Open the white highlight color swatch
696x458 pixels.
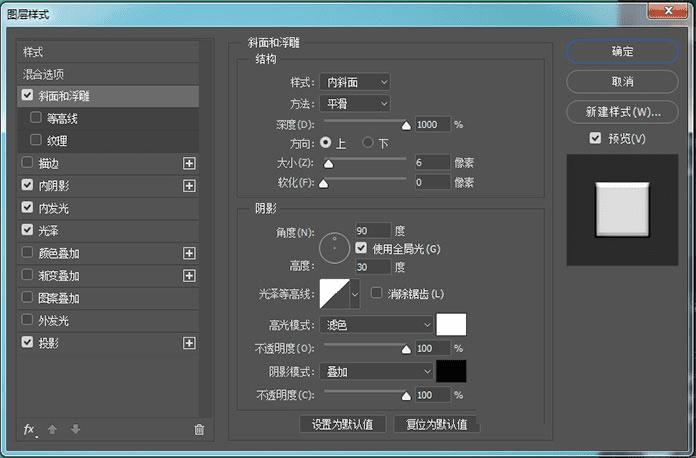[451, 325]
